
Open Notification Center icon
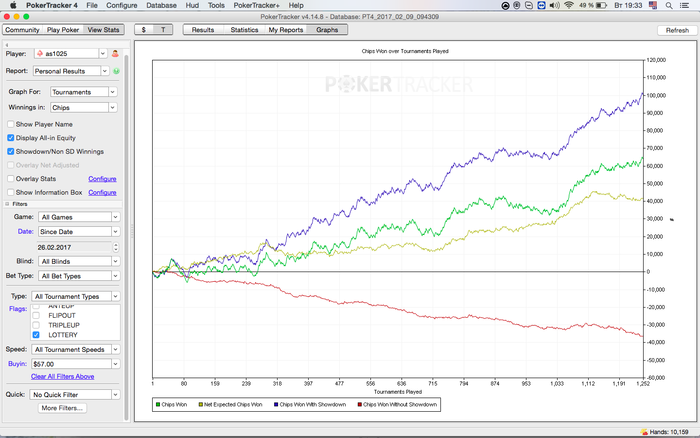pos(684,5)
